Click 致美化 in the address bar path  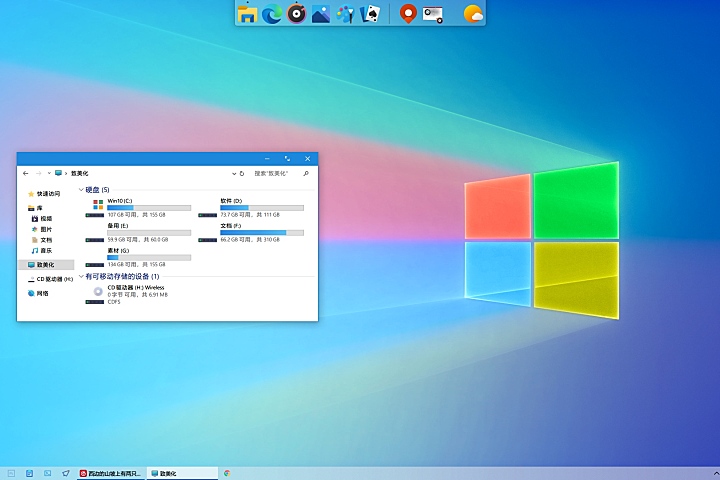(79, 174)
